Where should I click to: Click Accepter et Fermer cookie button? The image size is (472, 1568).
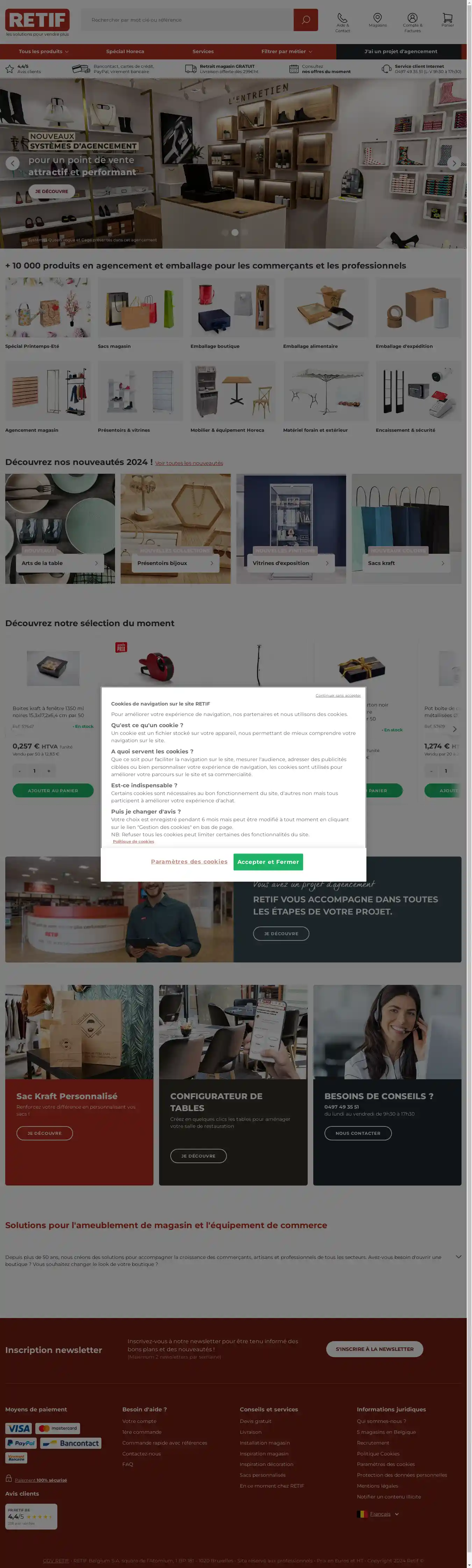268,862
